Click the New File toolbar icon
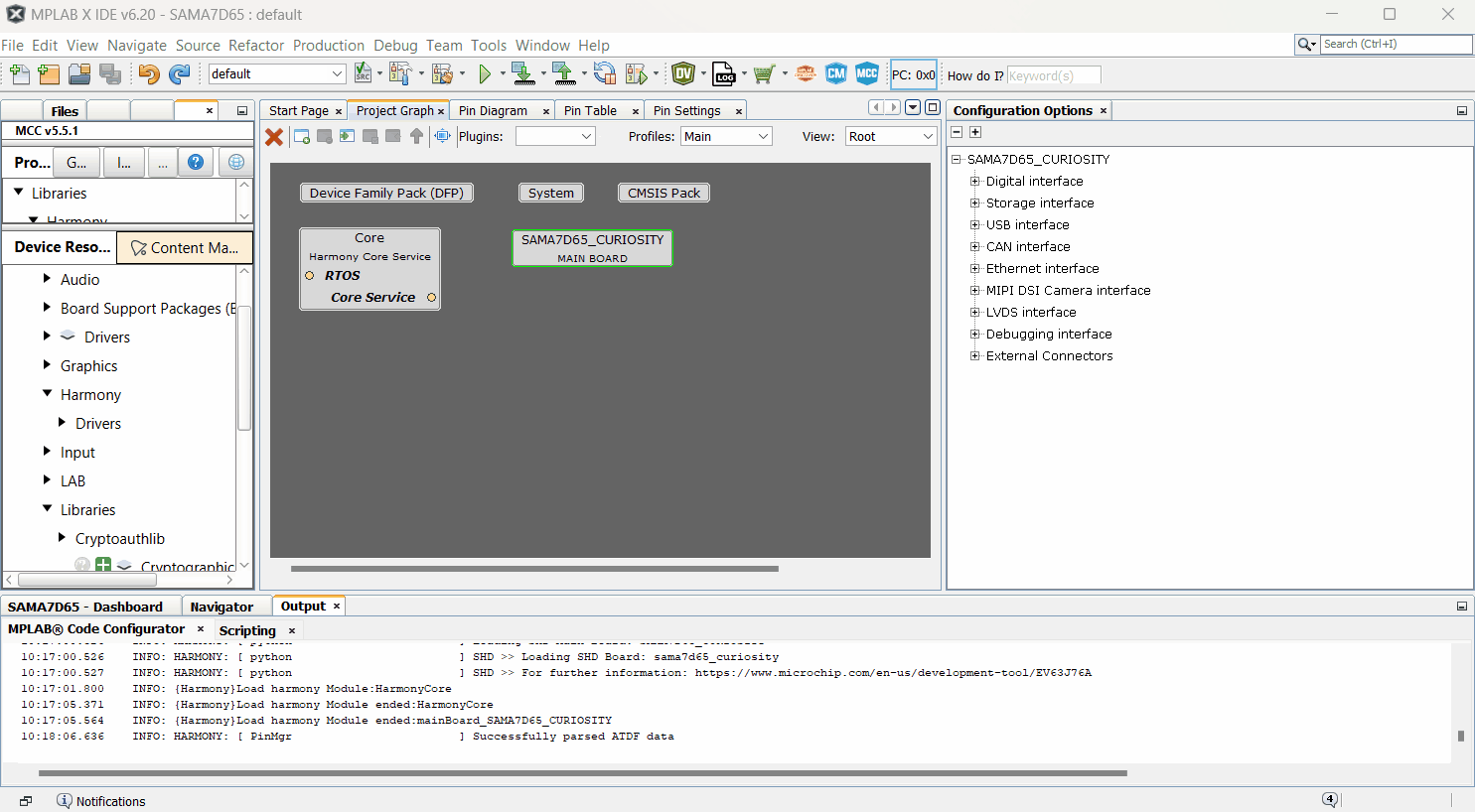 point(19,73)
